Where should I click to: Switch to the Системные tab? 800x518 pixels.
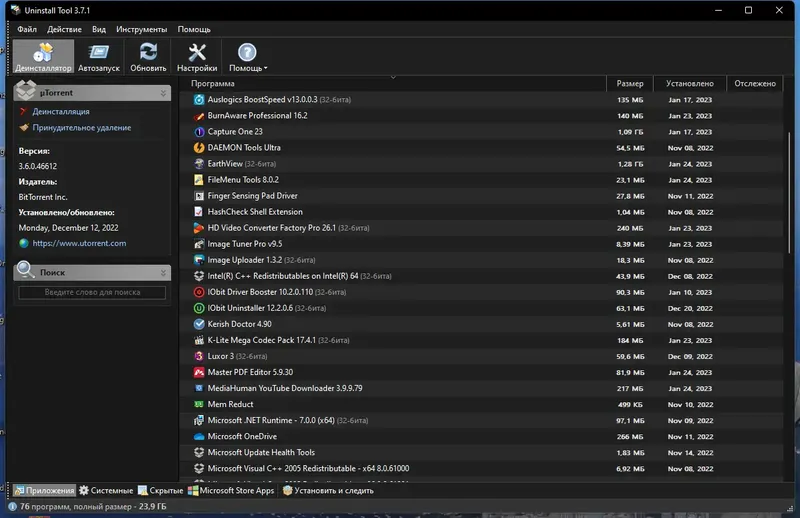106,490
